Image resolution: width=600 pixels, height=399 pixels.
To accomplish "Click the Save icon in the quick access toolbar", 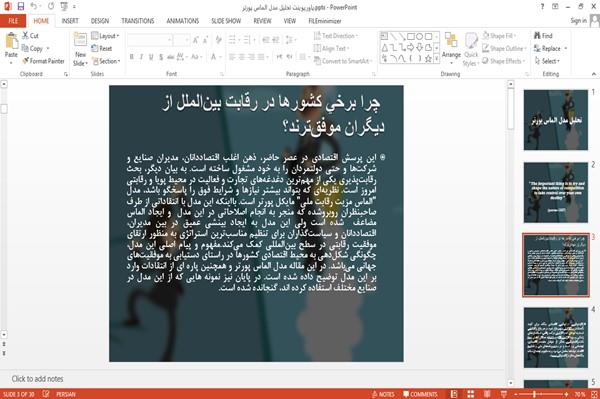I will pyautogui.click(x=20, y=6).
